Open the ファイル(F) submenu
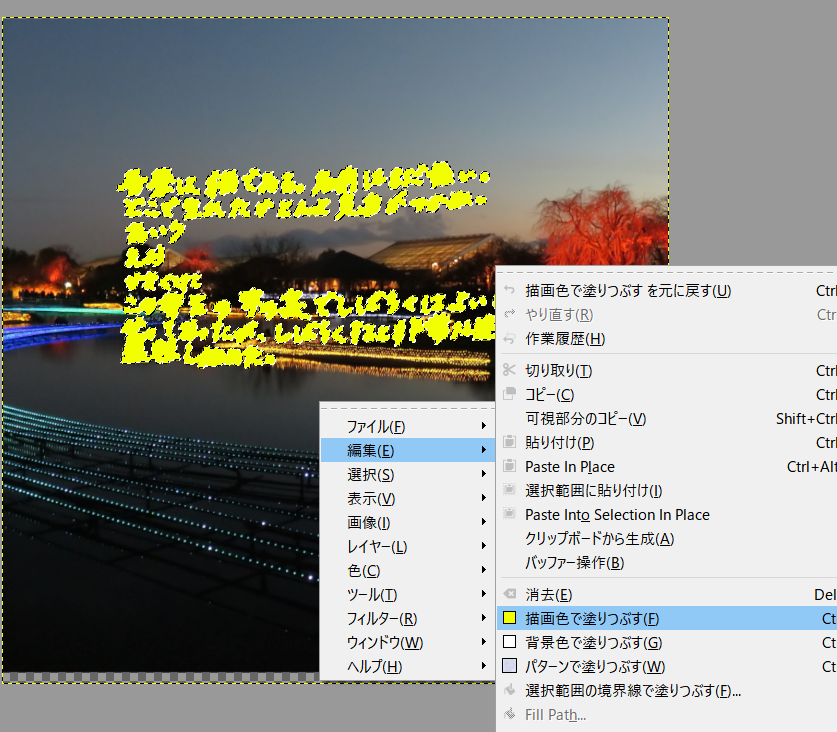This screenshot has width=837, height=732. [408, 426]
